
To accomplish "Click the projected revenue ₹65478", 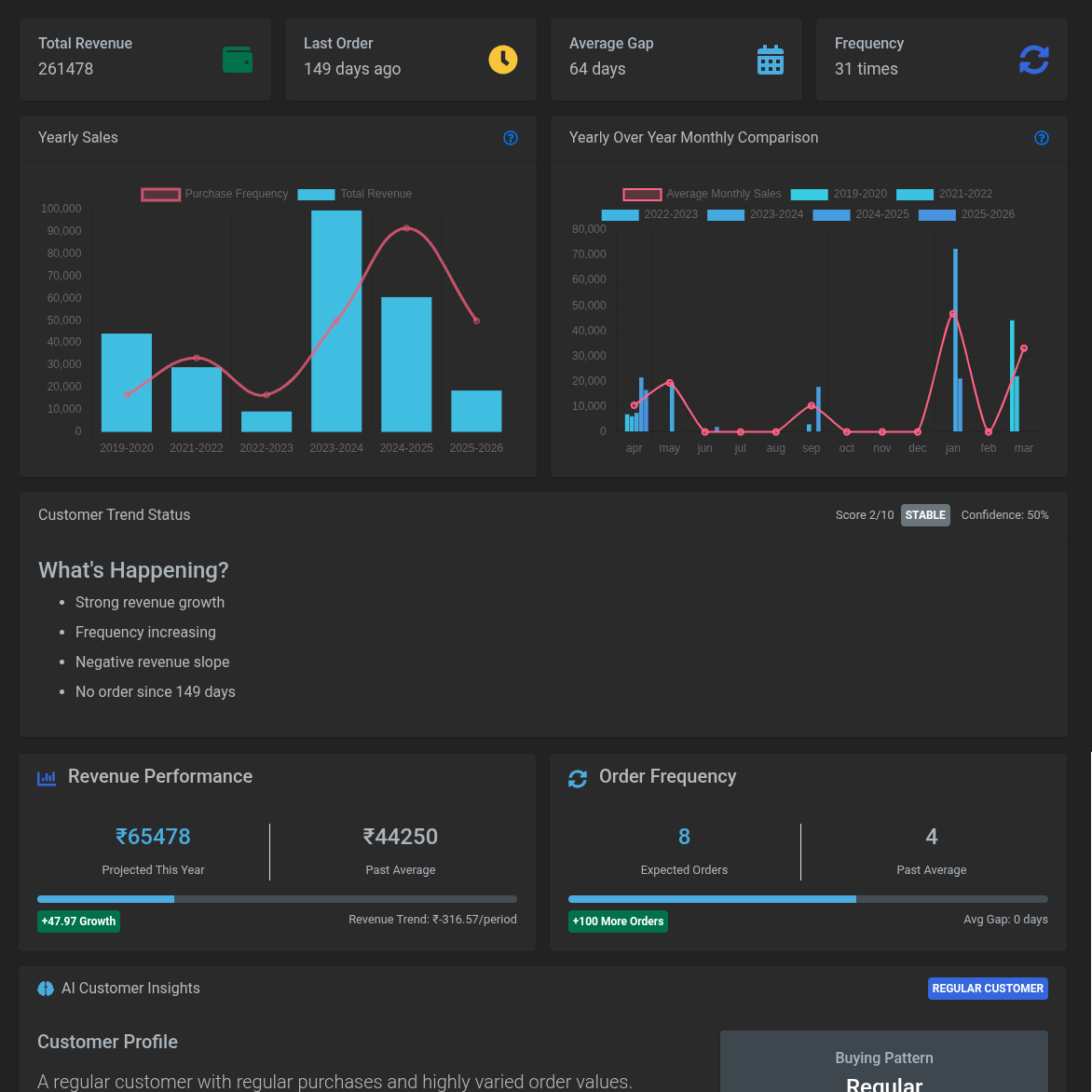I will tap(153, 837).
